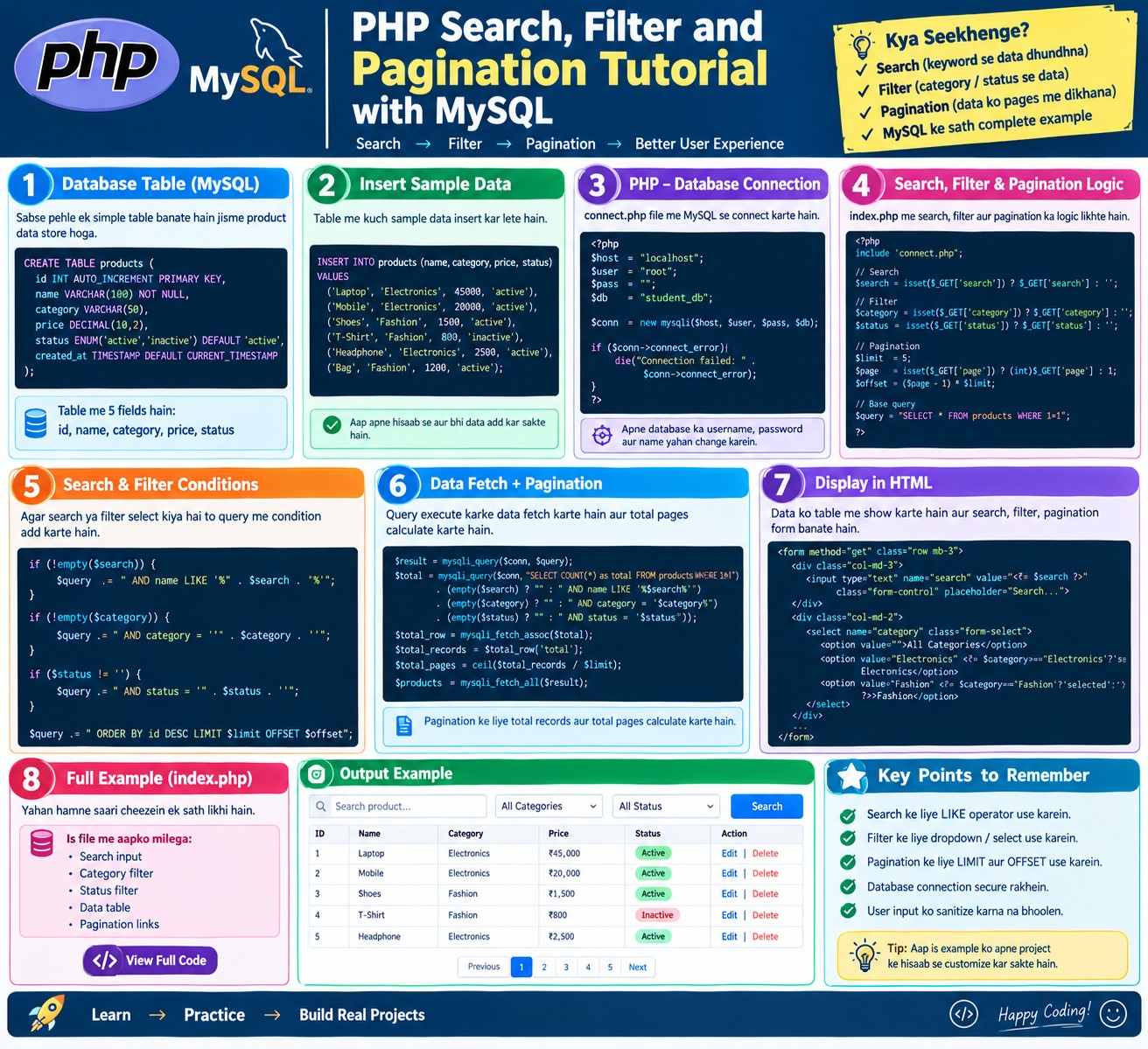The width and height of the screenshot is (1148, 1049).
Task: Click the gear icon beside Apne database ka username
Action: click(x=602, y=435)
